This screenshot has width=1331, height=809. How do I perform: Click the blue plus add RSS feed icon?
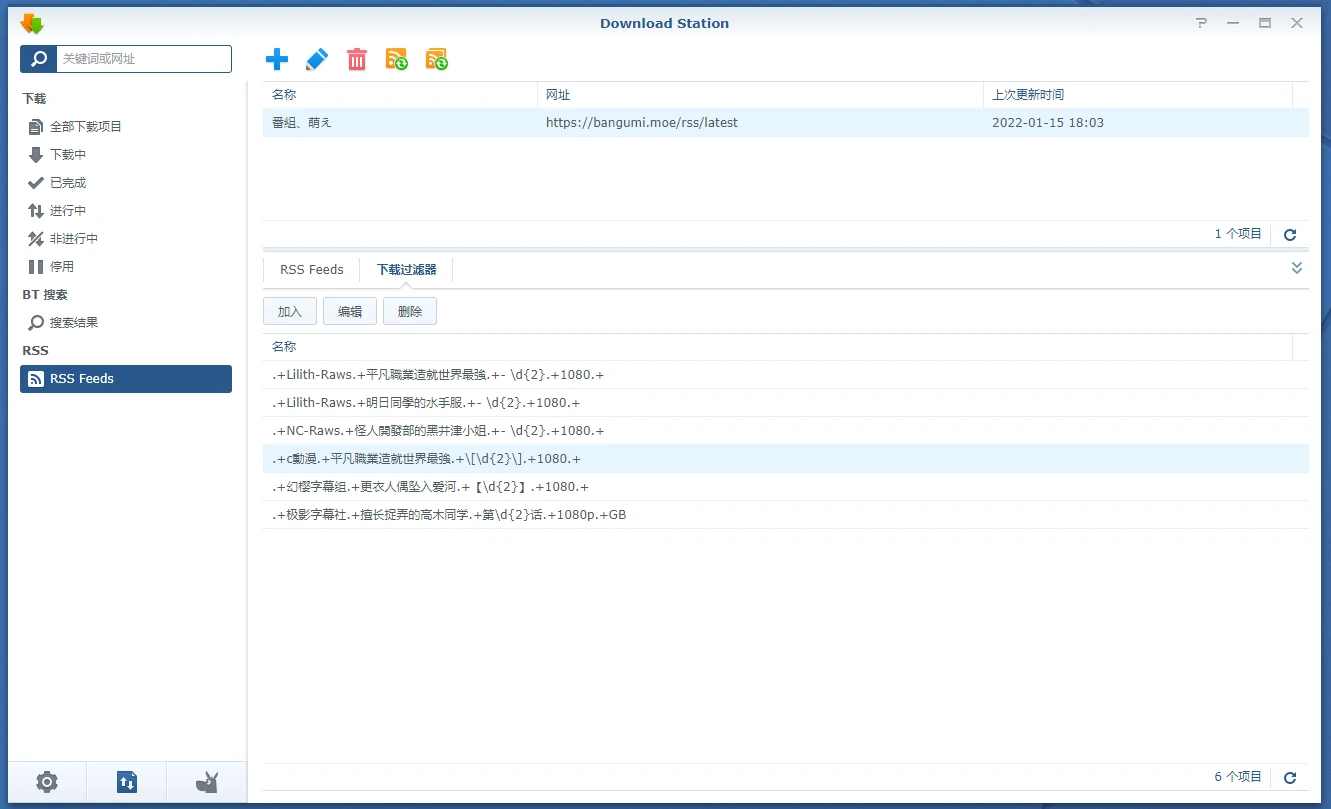click(277, 59)
